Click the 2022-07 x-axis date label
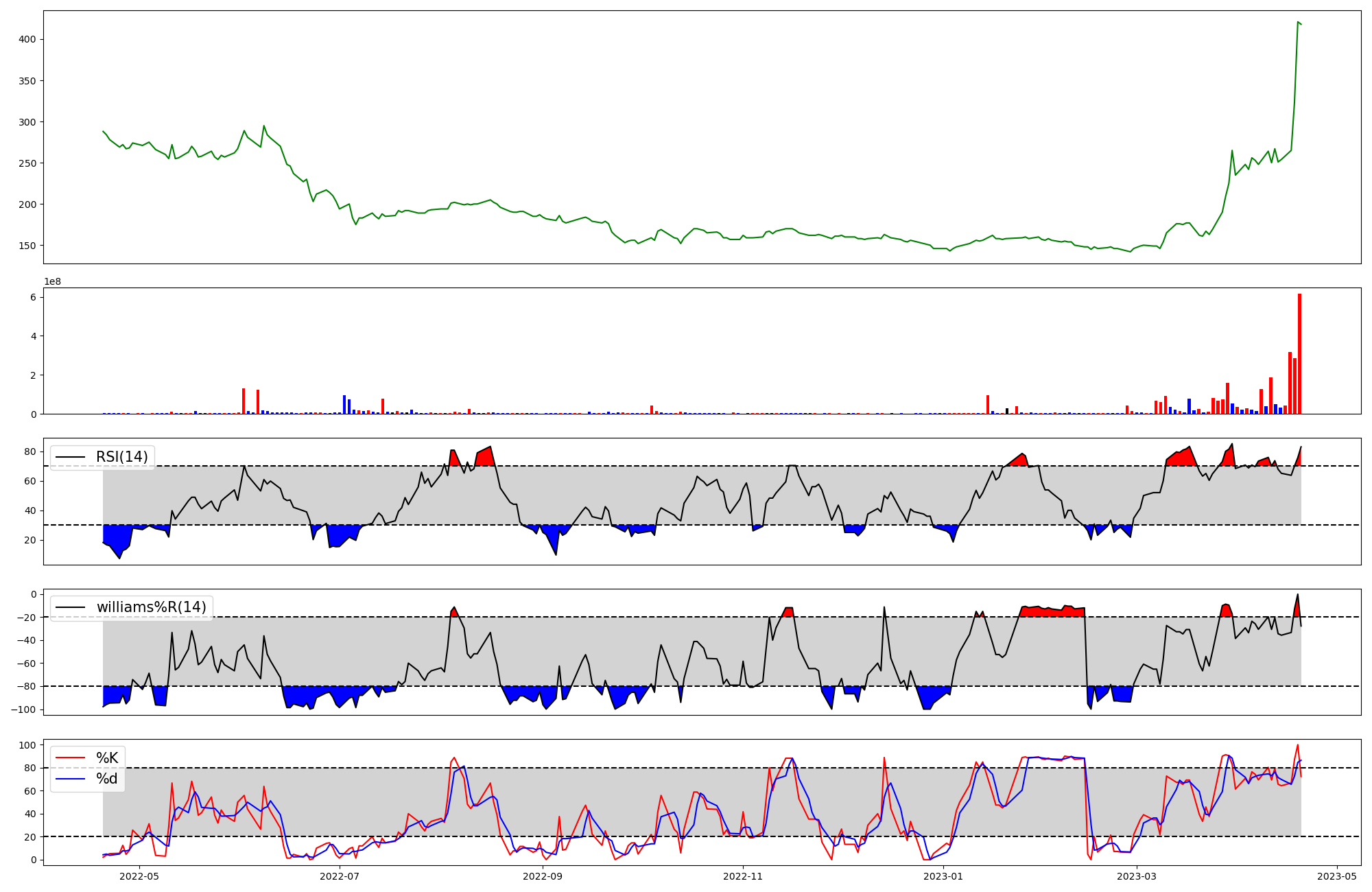 tap(340, 876)
